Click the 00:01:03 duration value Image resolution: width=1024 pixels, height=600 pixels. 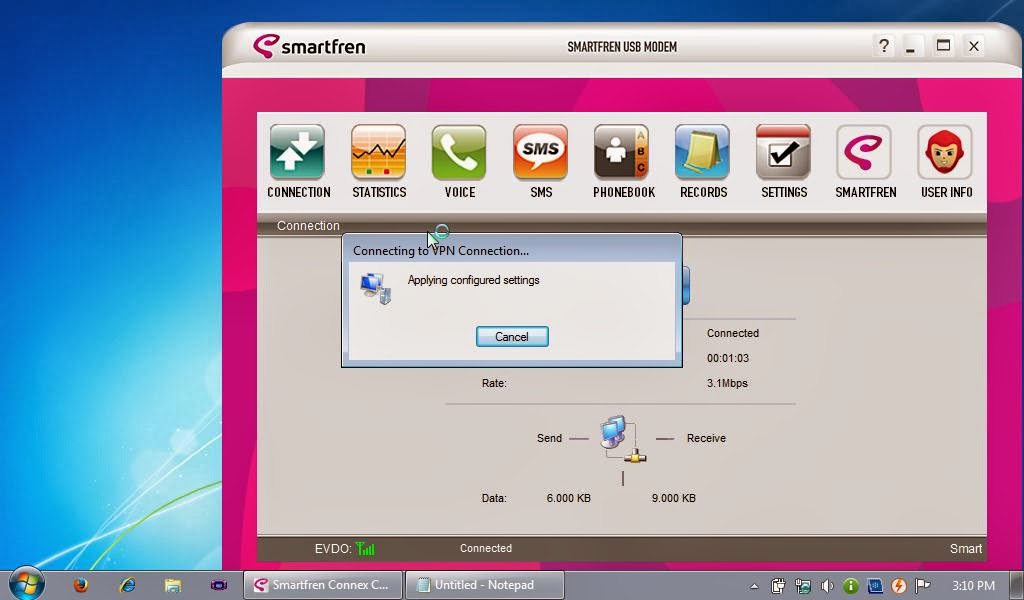point(728,358)
